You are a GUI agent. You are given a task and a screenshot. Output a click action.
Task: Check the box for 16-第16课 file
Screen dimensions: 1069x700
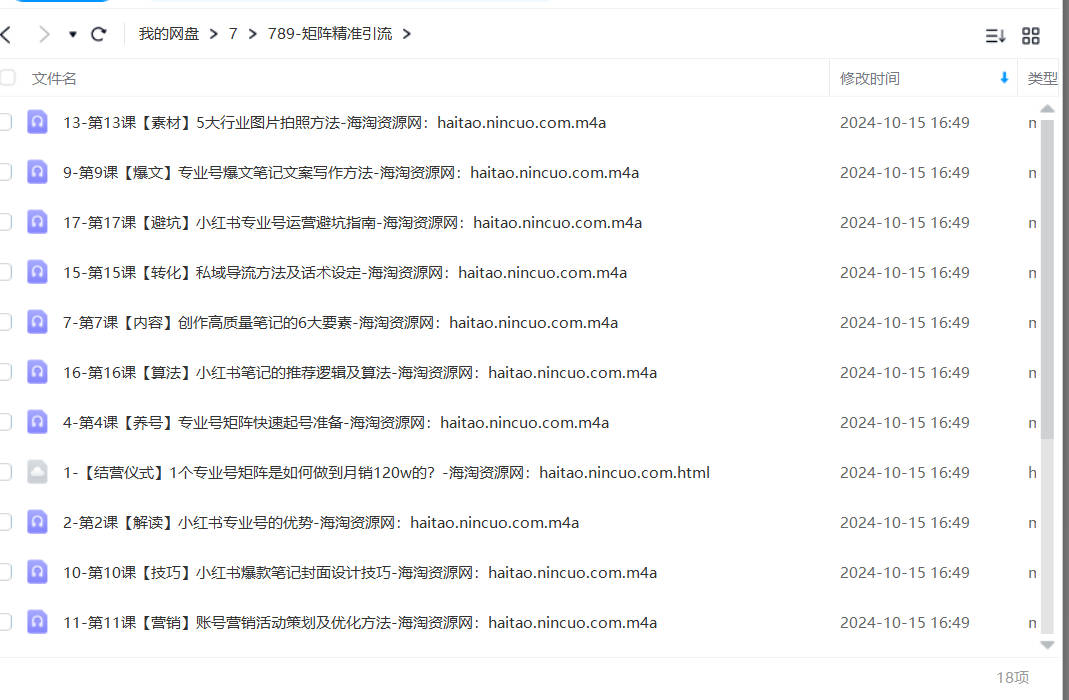point(5,372)
